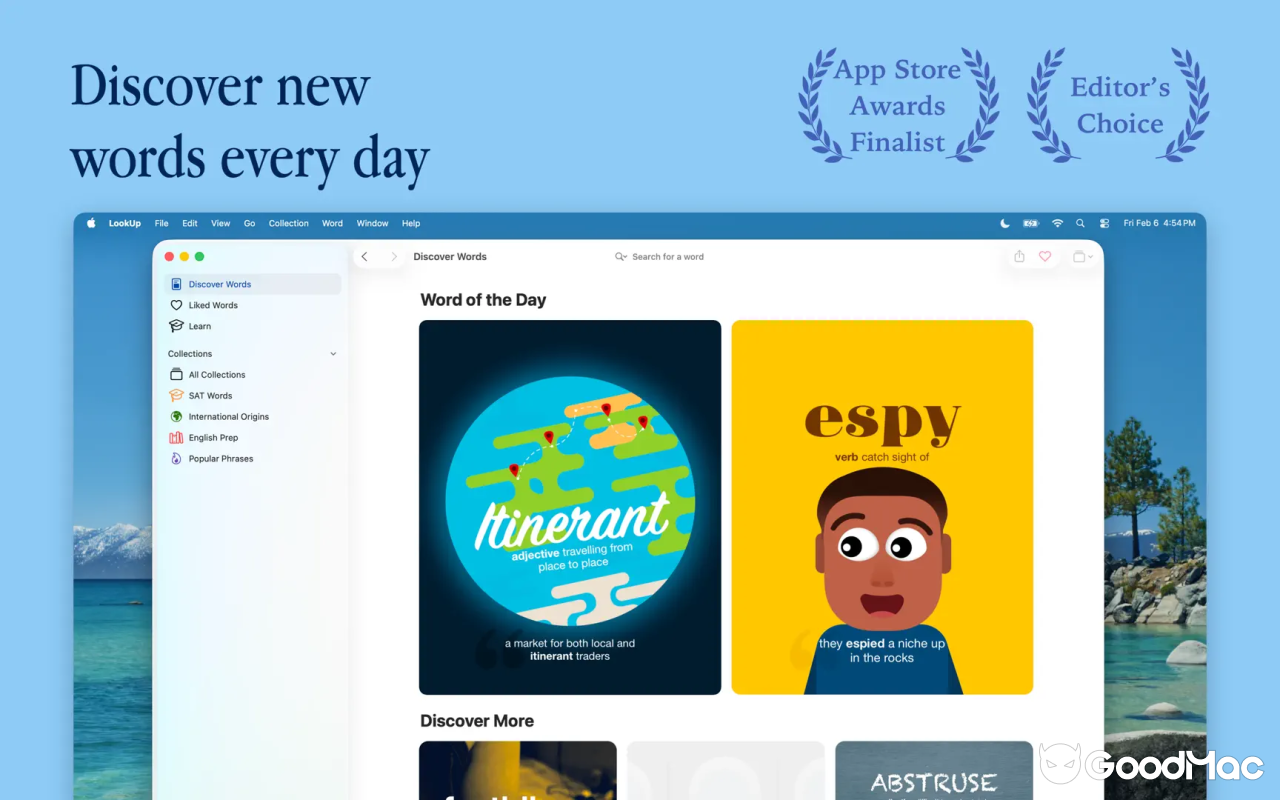The height and width of the screenshot is (800, 1280).
Task: Select All Collections in sidebar
Action: (x=253, y=375)
